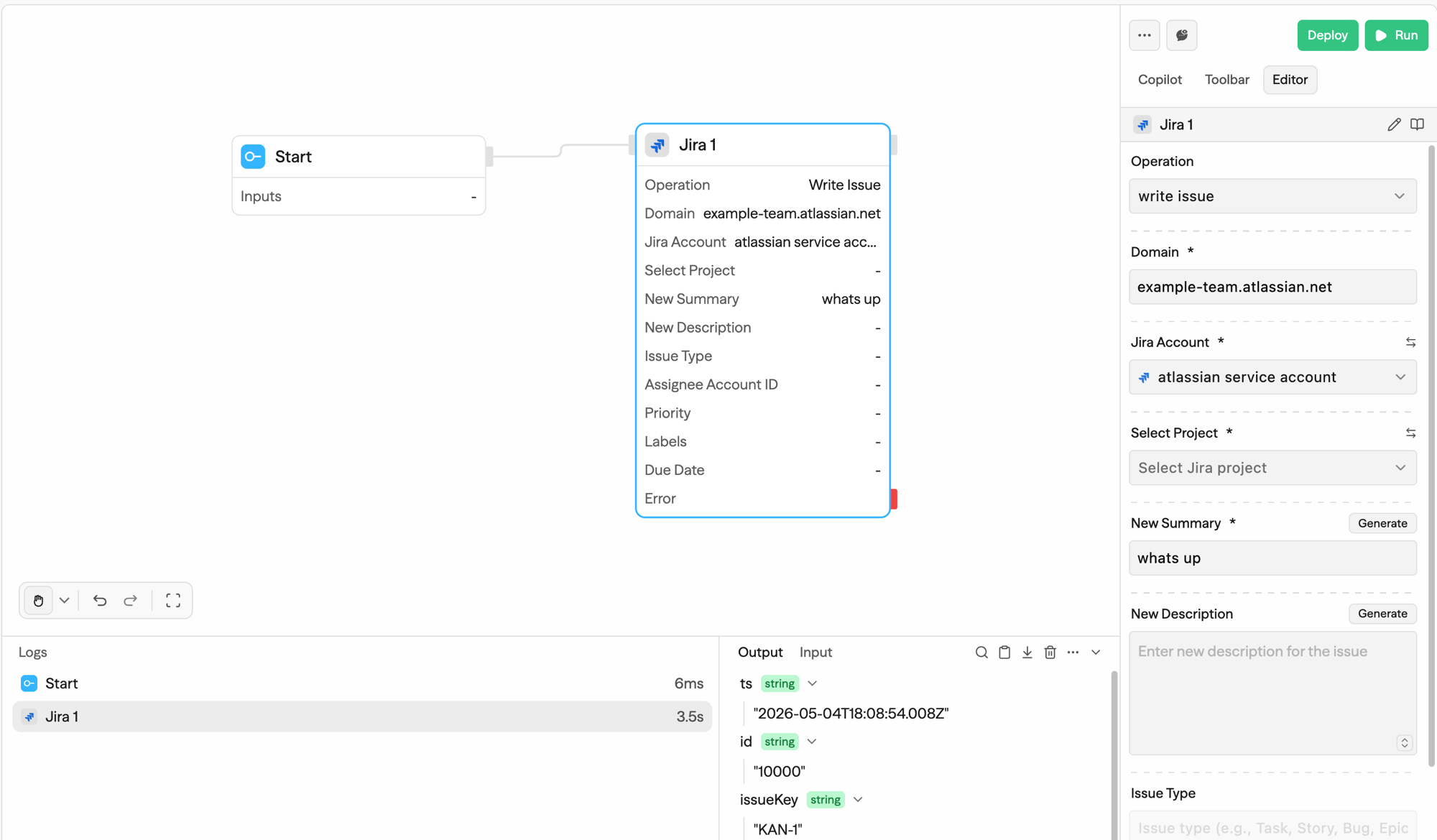The image size is (1437, 840).
Task: Click the Jira icon in editor header
Action: point(1142,125)
